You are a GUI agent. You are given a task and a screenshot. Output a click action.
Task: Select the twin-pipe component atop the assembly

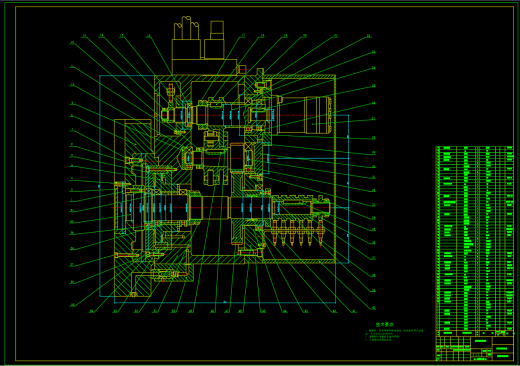[187, 38]
